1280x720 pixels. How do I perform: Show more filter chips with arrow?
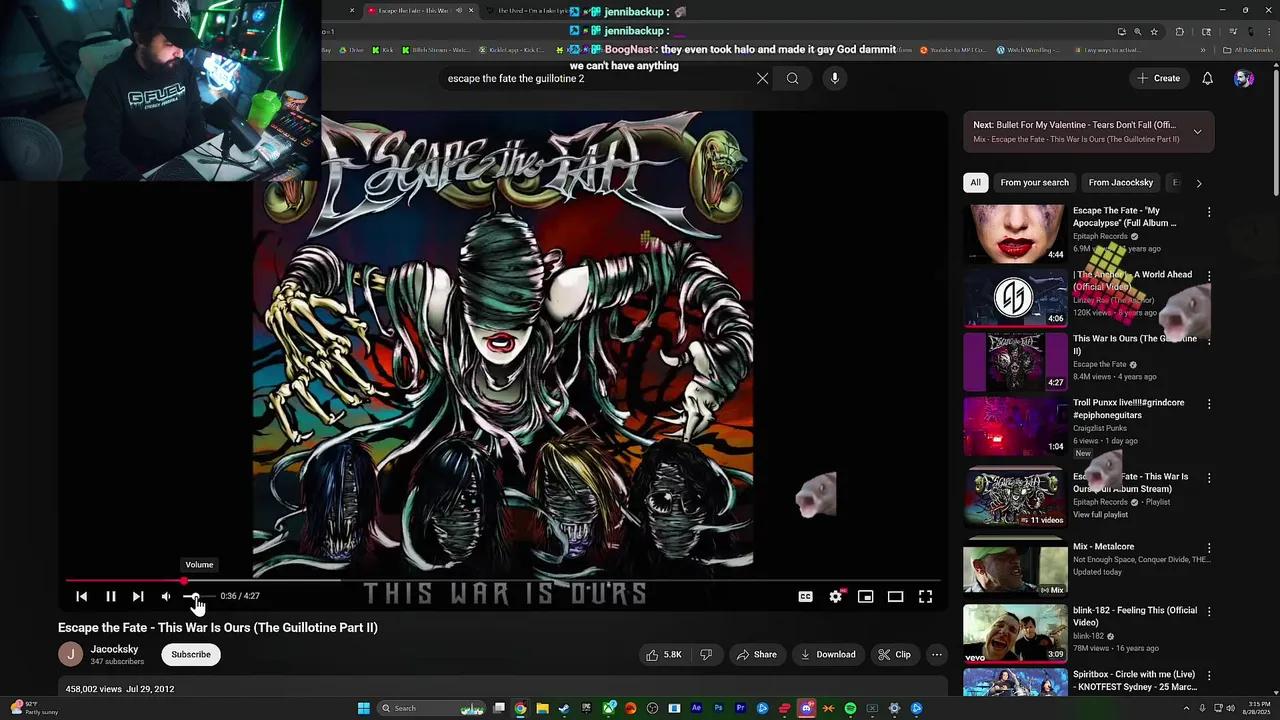click(x=1199, y=183)
